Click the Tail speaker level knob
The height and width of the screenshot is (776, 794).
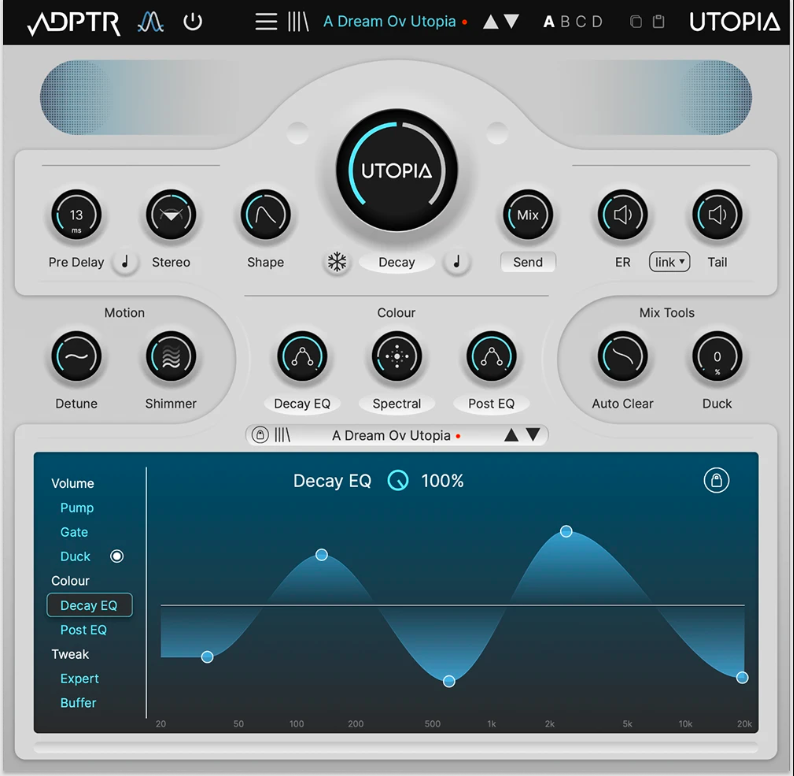point(717,215)
